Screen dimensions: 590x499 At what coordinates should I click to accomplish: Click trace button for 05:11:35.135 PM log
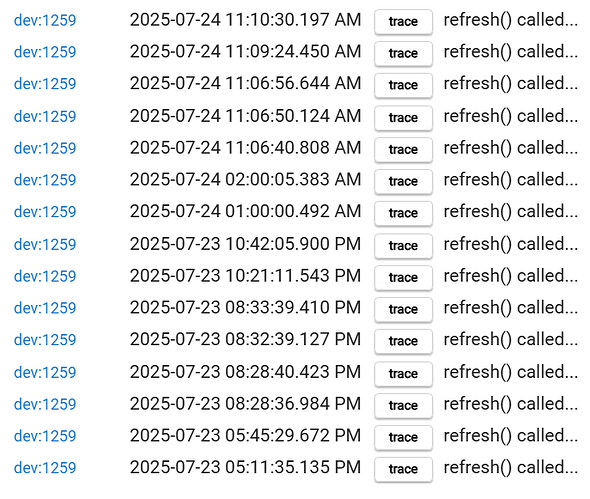pyautogui.click(x=403, y=469)
